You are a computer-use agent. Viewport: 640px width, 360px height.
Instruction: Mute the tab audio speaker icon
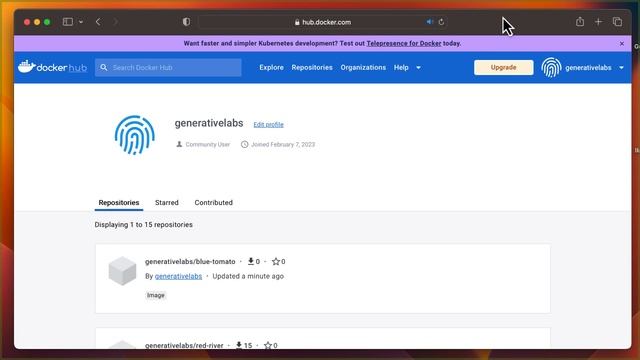click(x=430, y=22)
